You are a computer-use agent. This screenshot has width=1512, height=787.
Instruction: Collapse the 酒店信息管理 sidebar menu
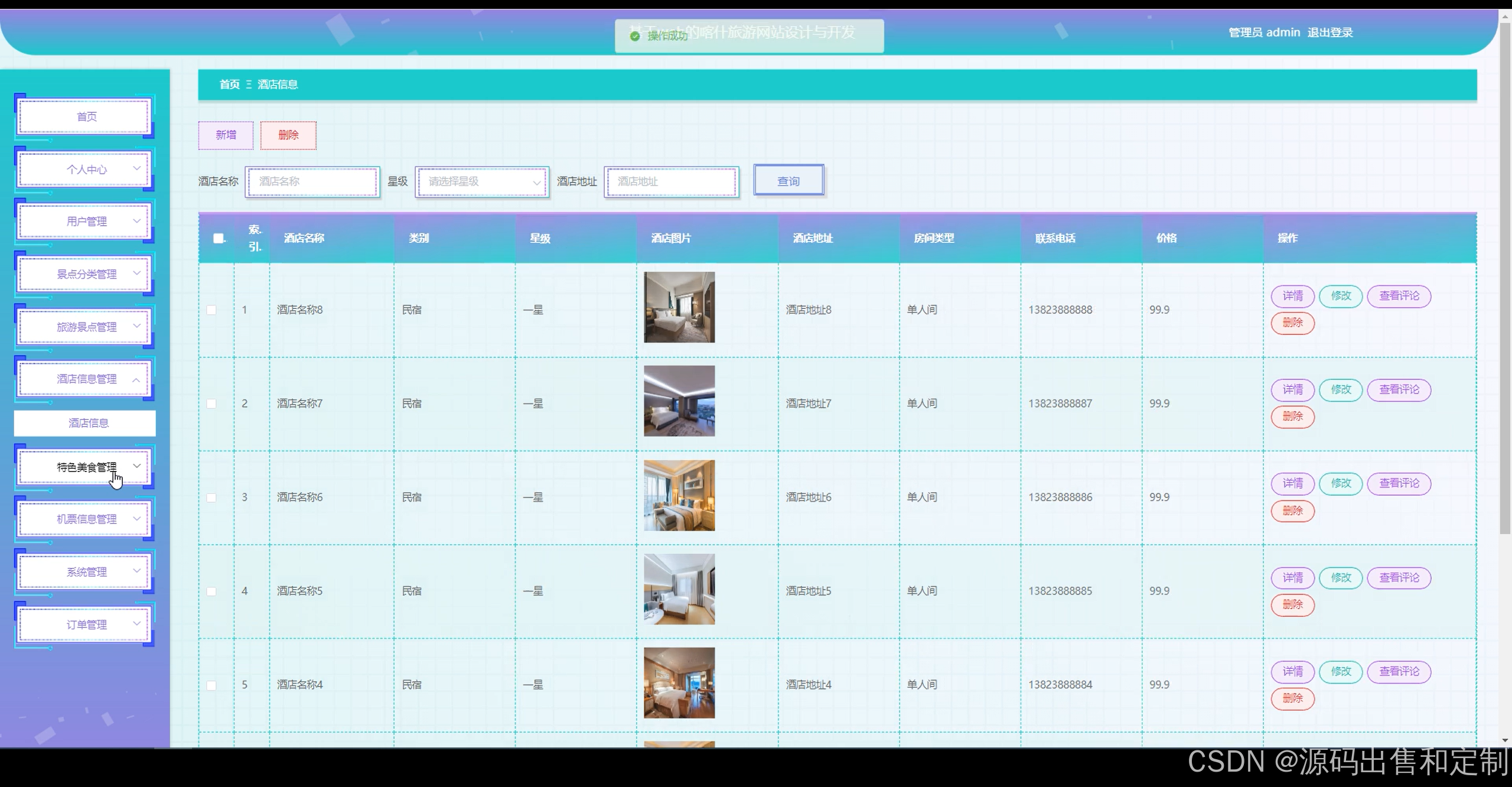coord(86,379)
